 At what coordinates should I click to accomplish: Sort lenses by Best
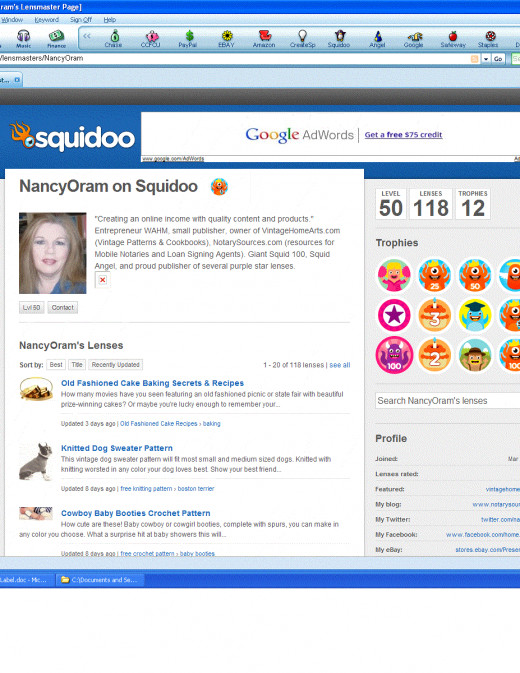coord(56,365)
